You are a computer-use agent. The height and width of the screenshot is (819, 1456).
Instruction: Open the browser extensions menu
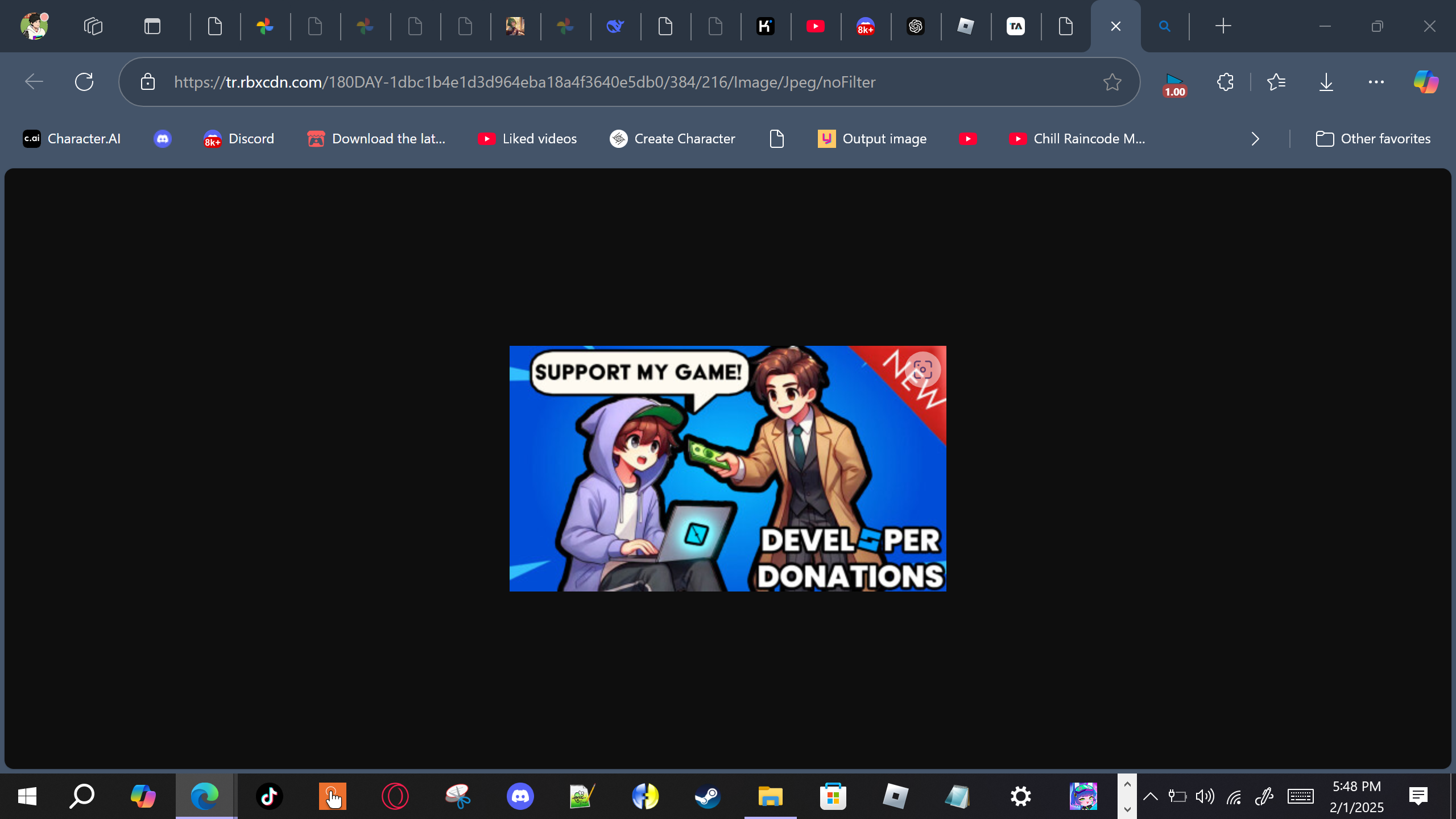pyautogui.click(x=1225, y=82)
